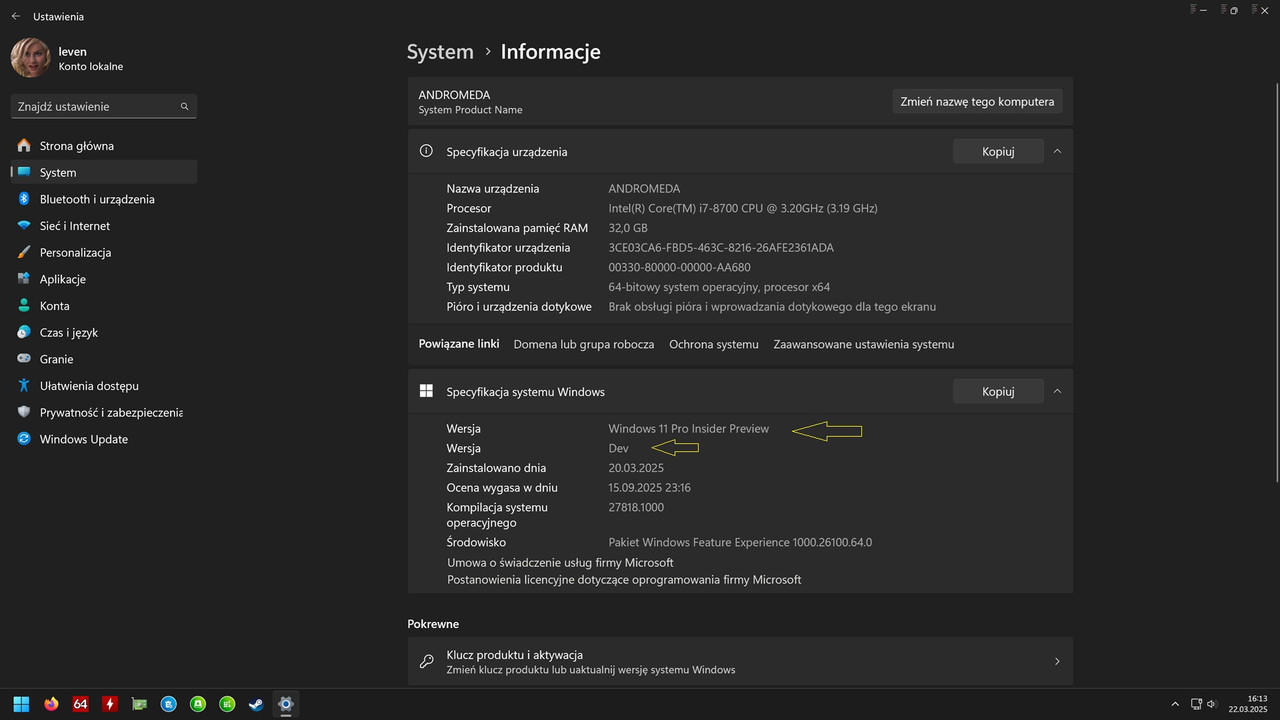Select Pakiet Windows Feature Experience value
This screenshot has height=720, width=1280.
[740, 543]
